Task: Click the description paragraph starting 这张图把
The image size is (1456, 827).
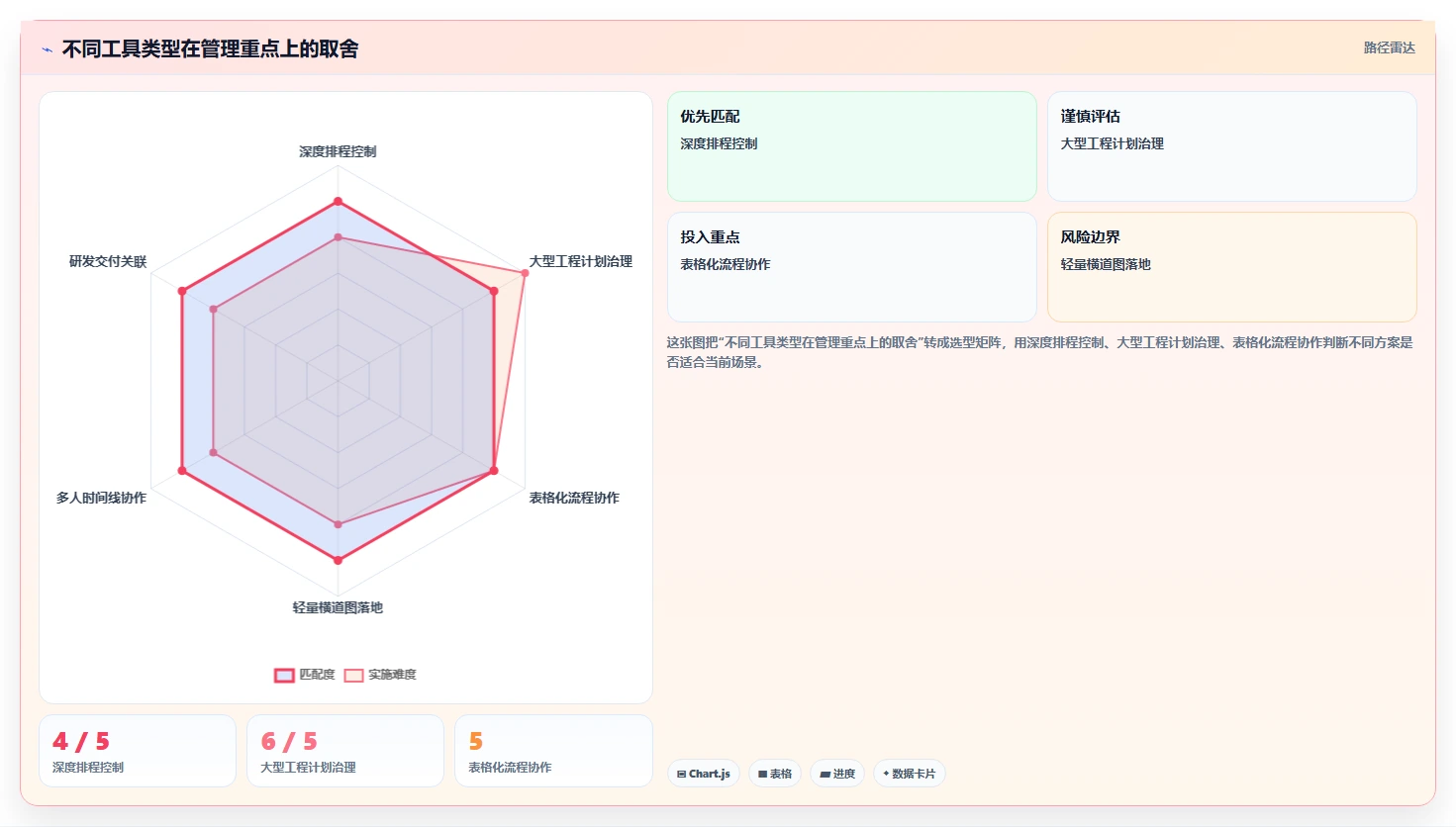Action: coord(1039,352)
